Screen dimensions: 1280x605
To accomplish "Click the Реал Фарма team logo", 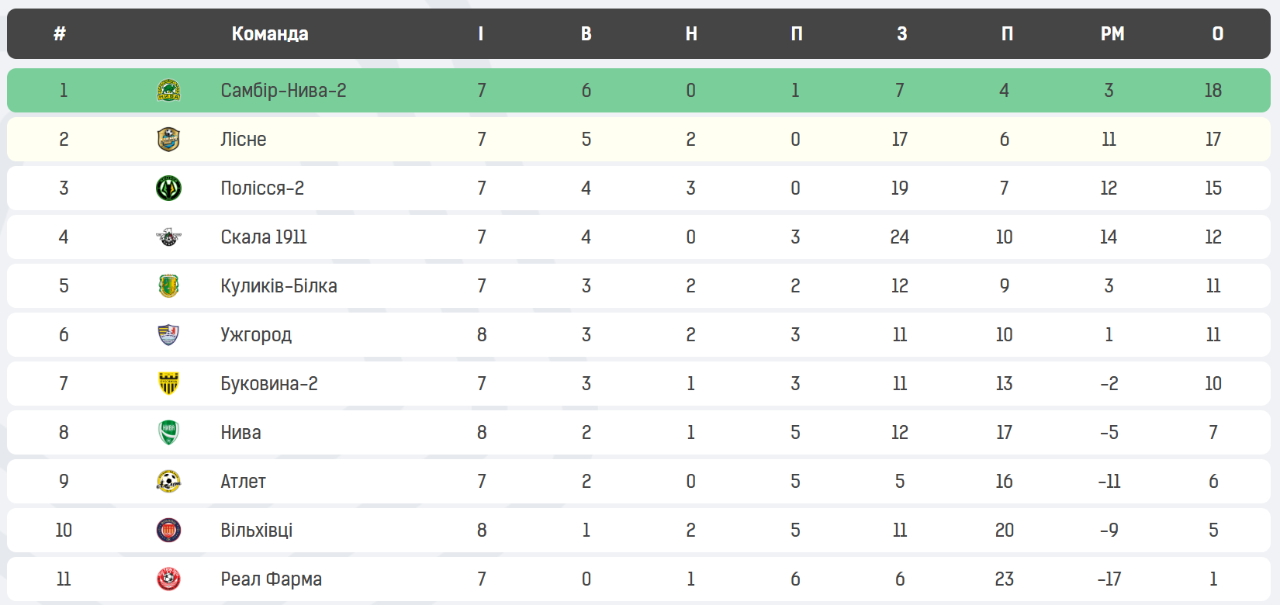I will [168, 579].
